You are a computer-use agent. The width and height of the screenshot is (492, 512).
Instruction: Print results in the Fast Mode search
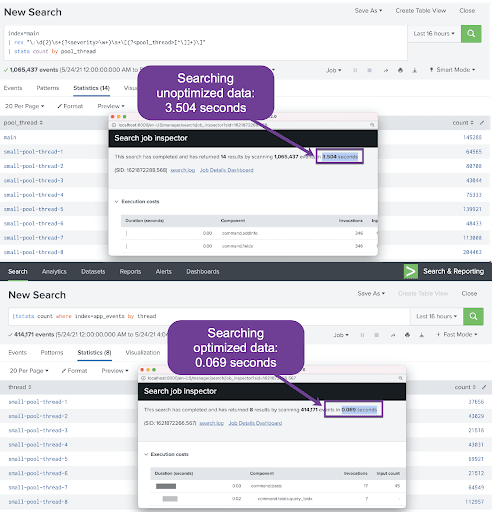click(x=407, y=335)
